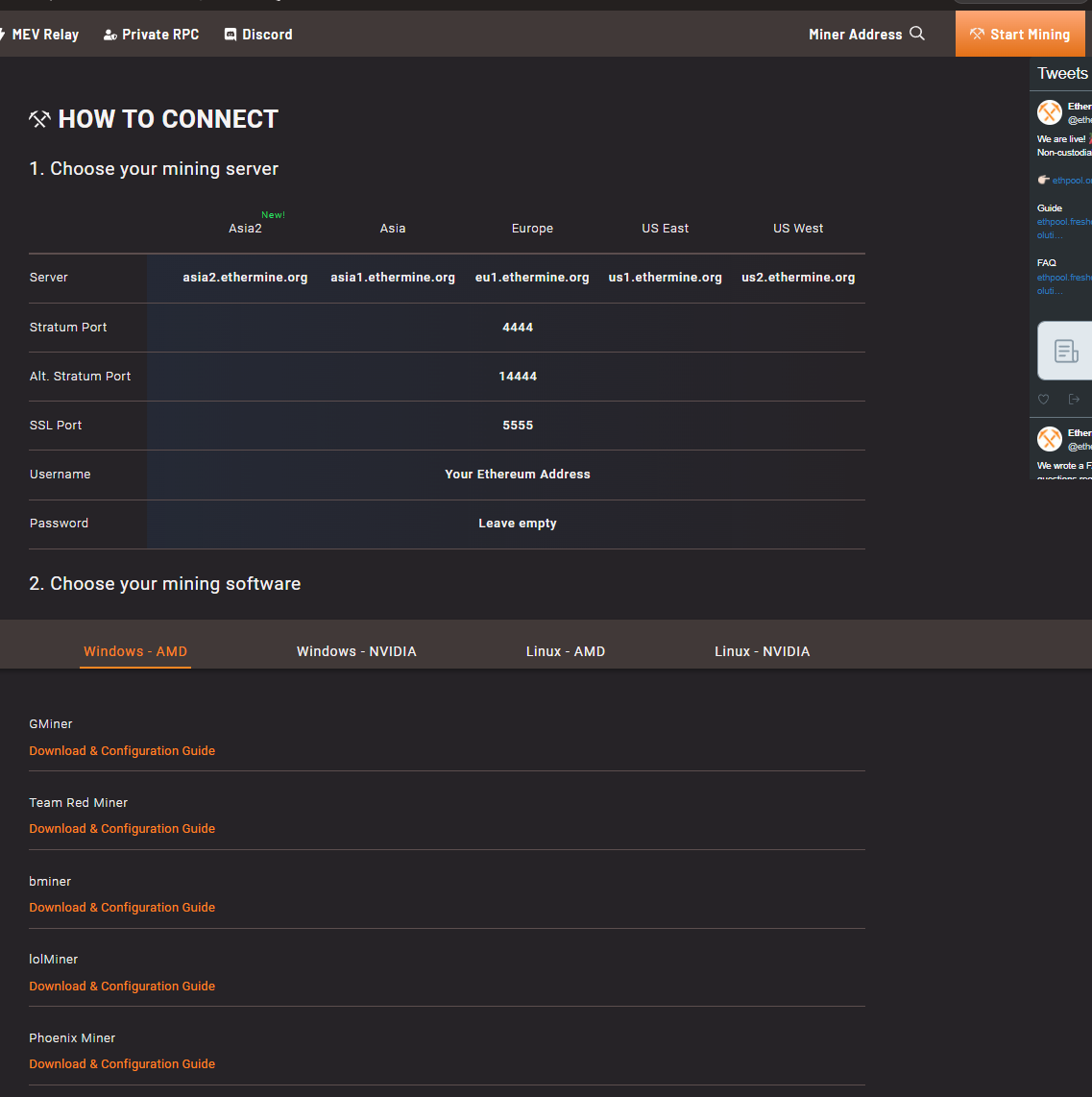Click the US West column header
Screen dimensions: 1092x1097
(x=798, y=228)
